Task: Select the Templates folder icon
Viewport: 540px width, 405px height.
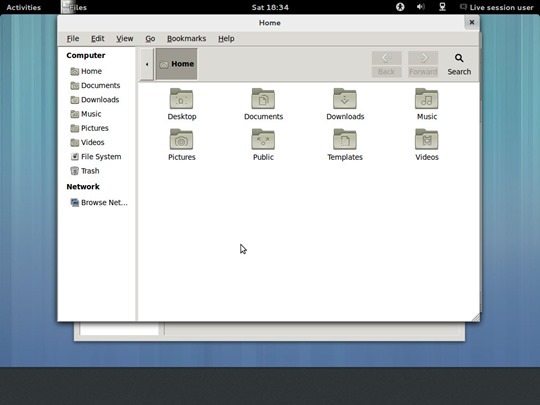Action: click(x=345, y=139)
